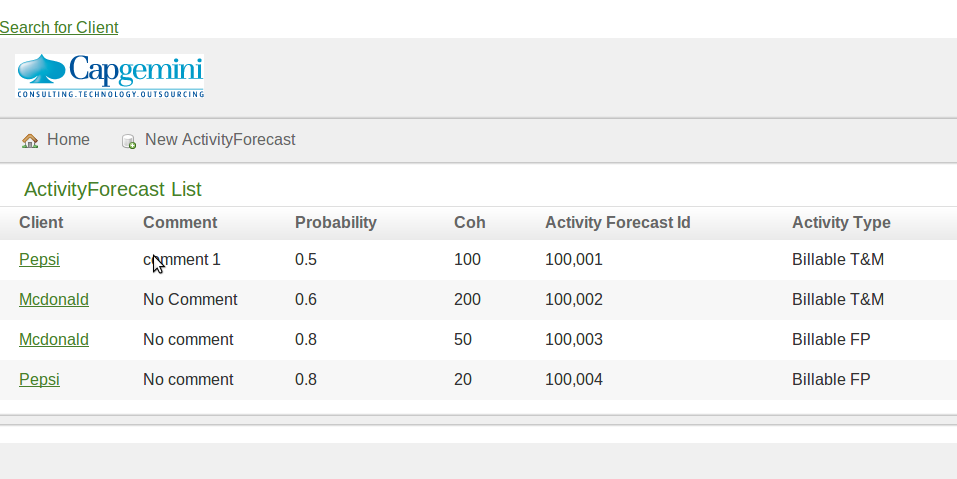The width and height of the screenshot is (957, 479).
Task: Click the Home house icon
Action: coord(30,141)
